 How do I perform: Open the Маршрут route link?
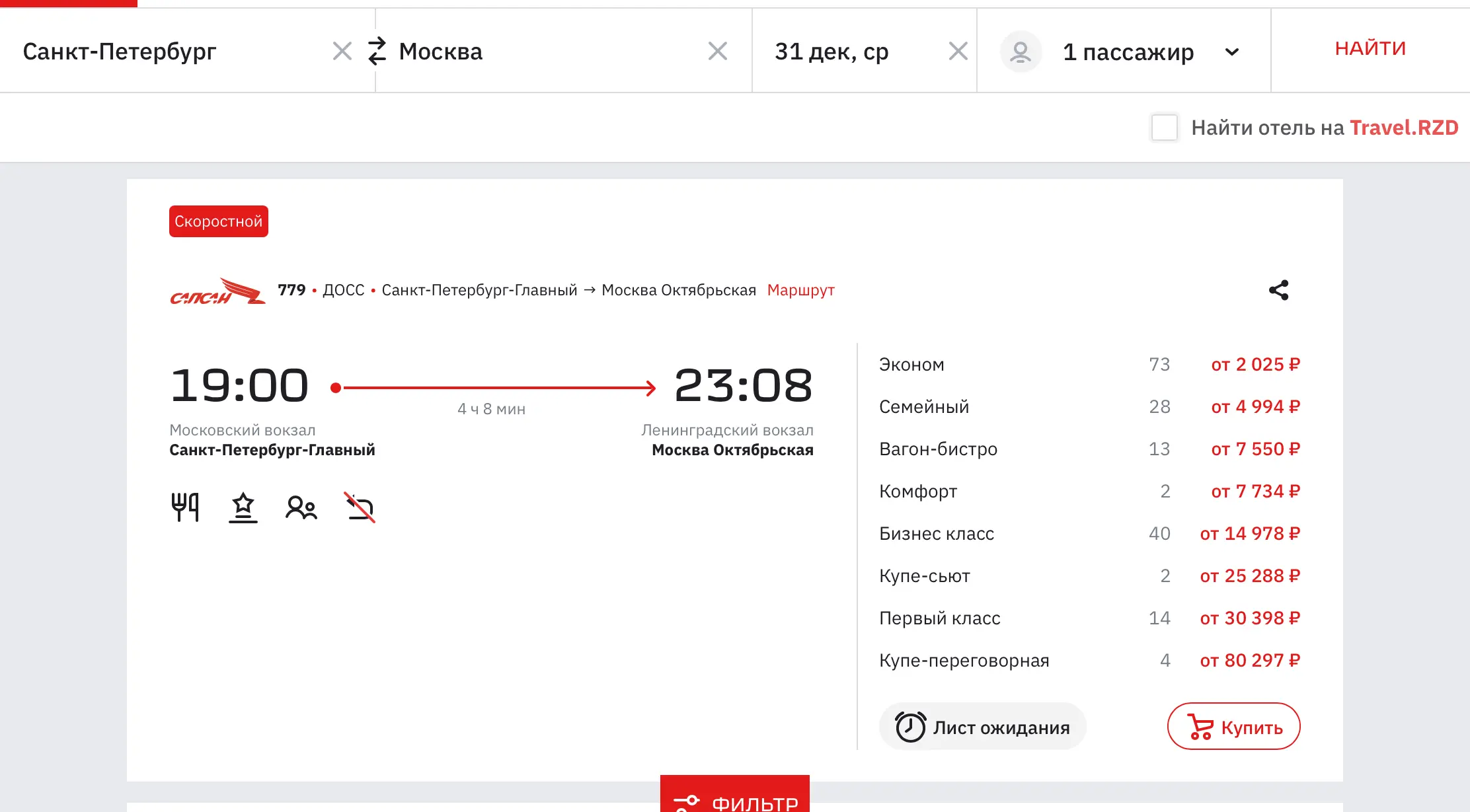pos(800,290)
